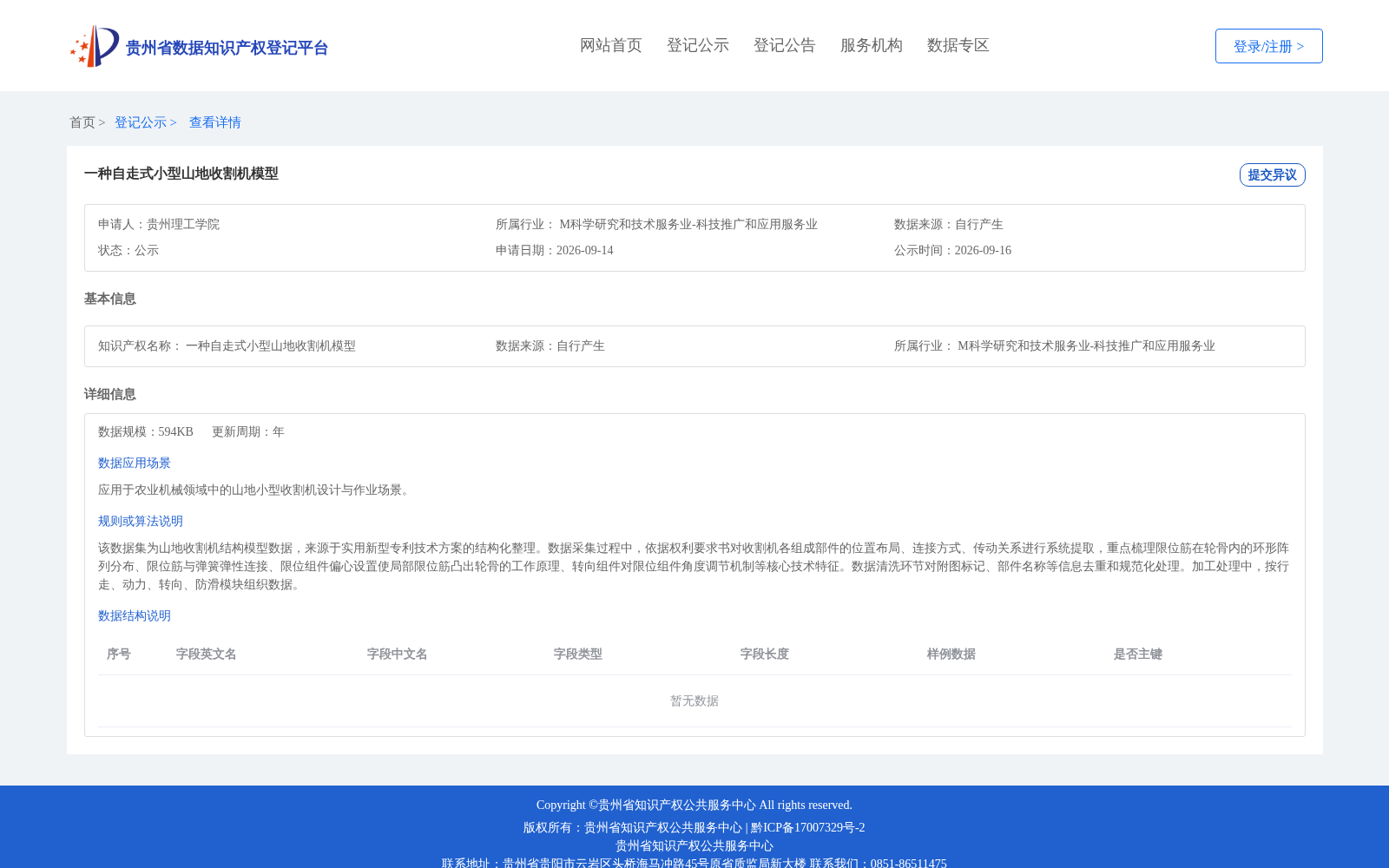
Task: Select 服务机构 in the top menu
Action: [872, 45]
